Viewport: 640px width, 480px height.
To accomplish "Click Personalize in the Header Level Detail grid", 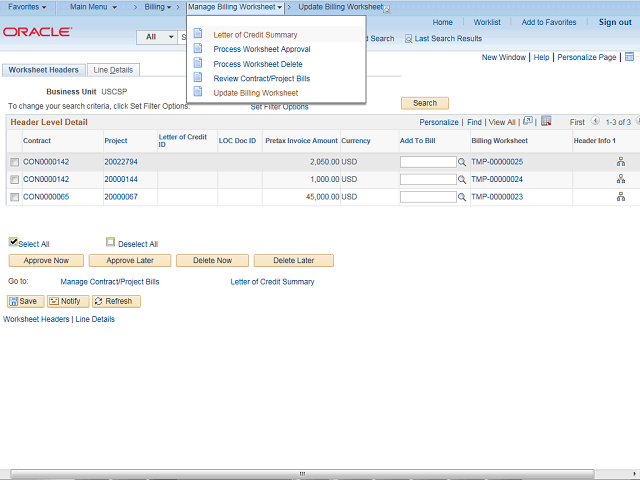I will pyautogui.click(x=439, y=122).
